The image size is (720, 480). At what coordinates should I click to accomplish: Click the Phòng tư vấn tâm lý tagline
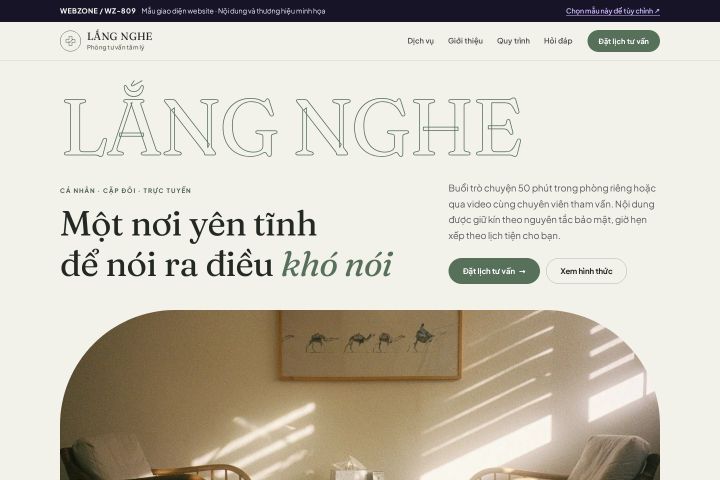pyautogui.click(x=115, y=47)
